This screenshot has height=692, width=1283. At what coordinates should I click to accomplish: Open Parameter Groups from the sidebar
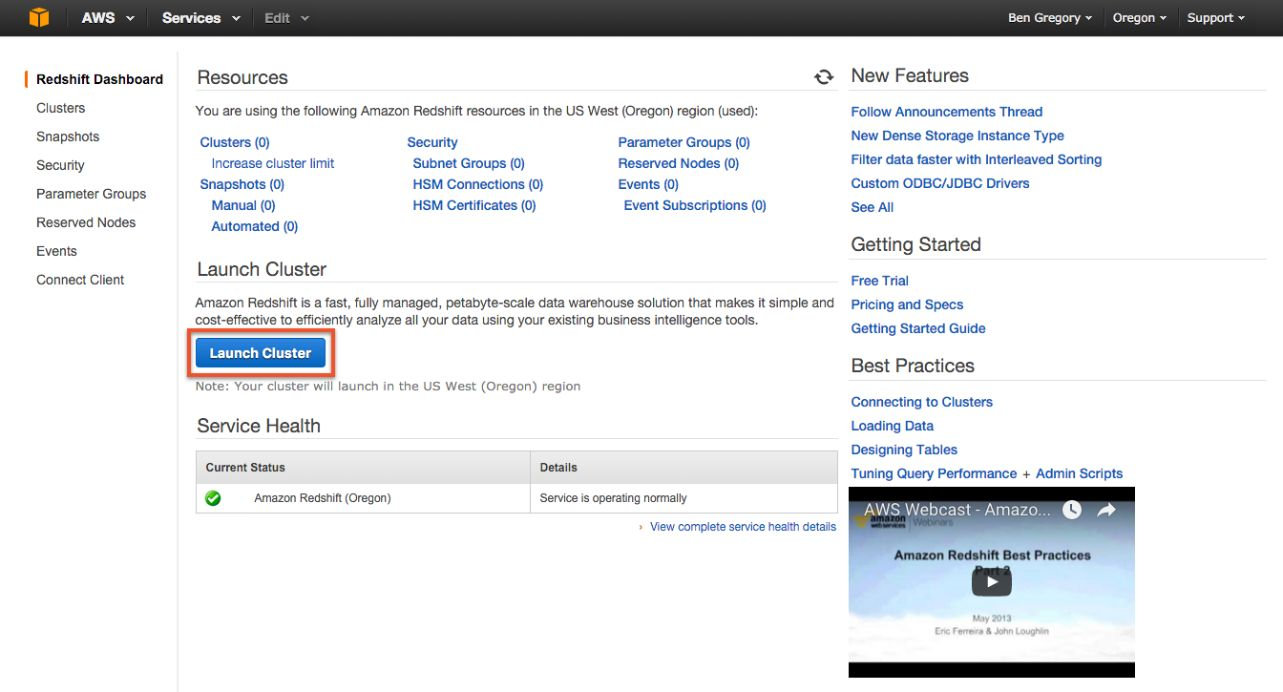(x=91, y=194)
